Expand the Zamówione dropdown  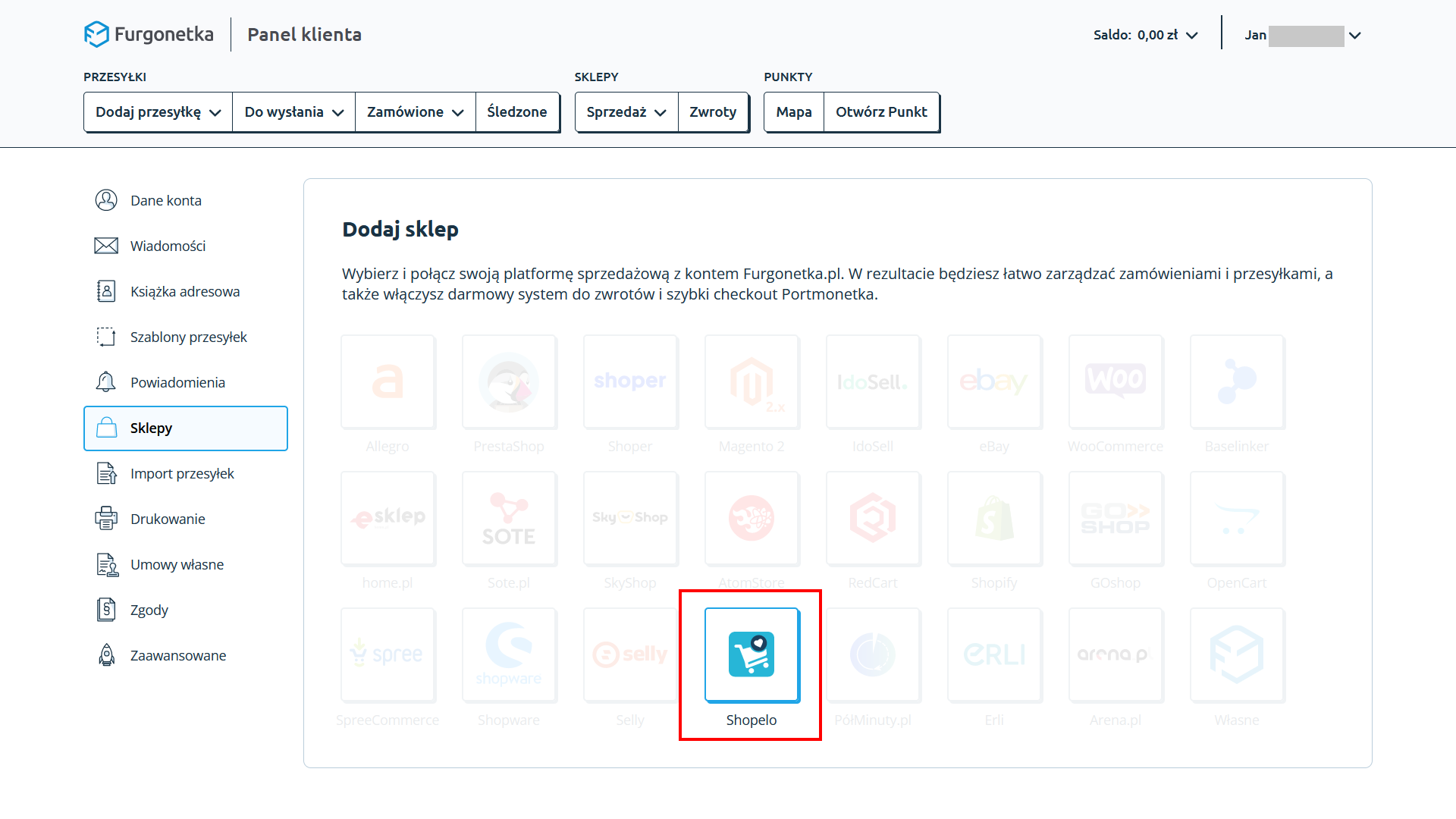point(416,112)
